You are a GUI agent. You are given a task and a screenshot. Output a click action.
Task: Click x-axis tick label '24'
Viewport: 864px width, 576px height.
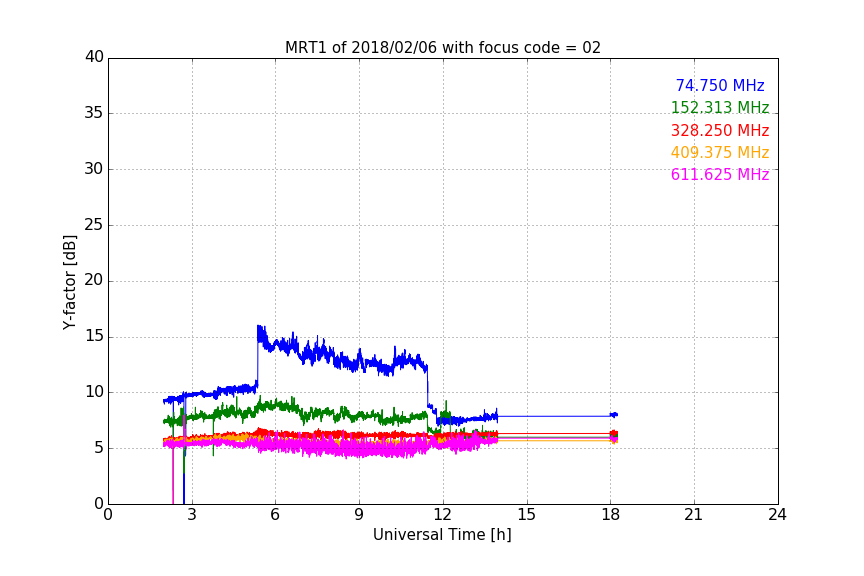[x=777, y=515]
